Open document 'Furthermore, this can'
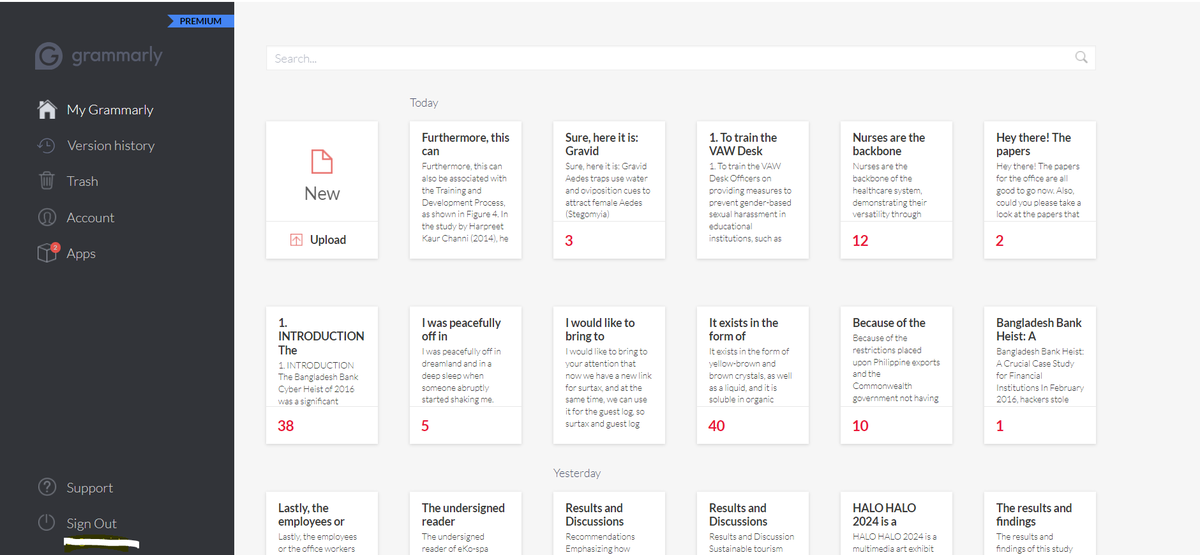Viewport: 1200px width, 555px height. tap(466, 190)
